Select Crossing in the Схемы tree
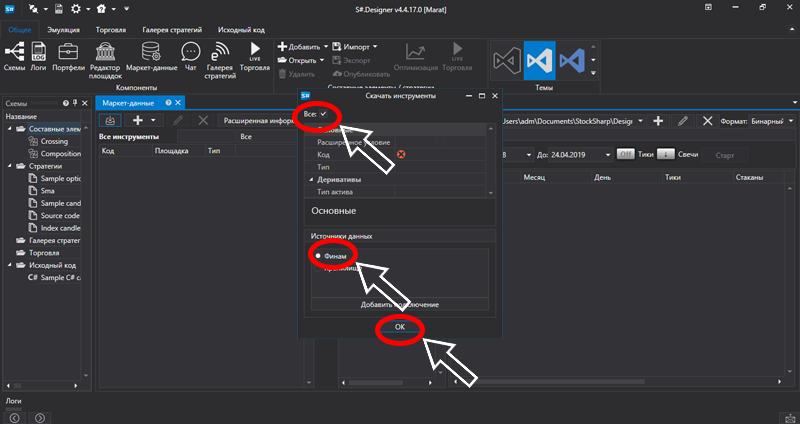Image resolution: width=800 pixels, height=424 pixels. pyautogui.click(x=54, y=141)
